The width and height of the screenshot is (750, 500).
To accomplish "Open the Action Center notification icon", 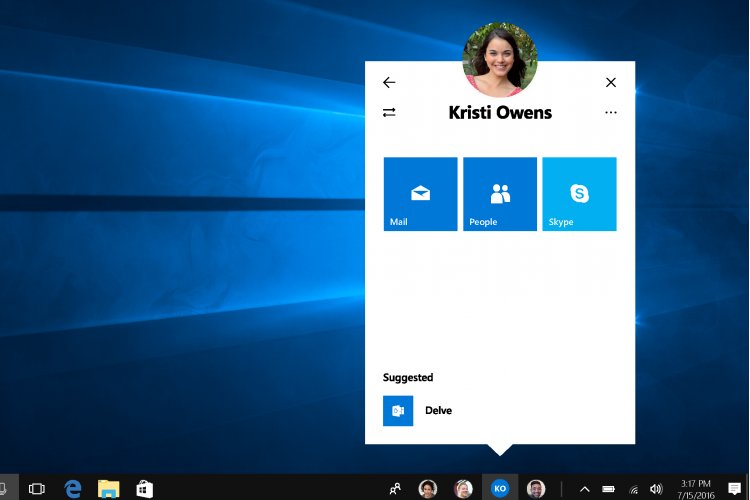I will coord(734,489).
